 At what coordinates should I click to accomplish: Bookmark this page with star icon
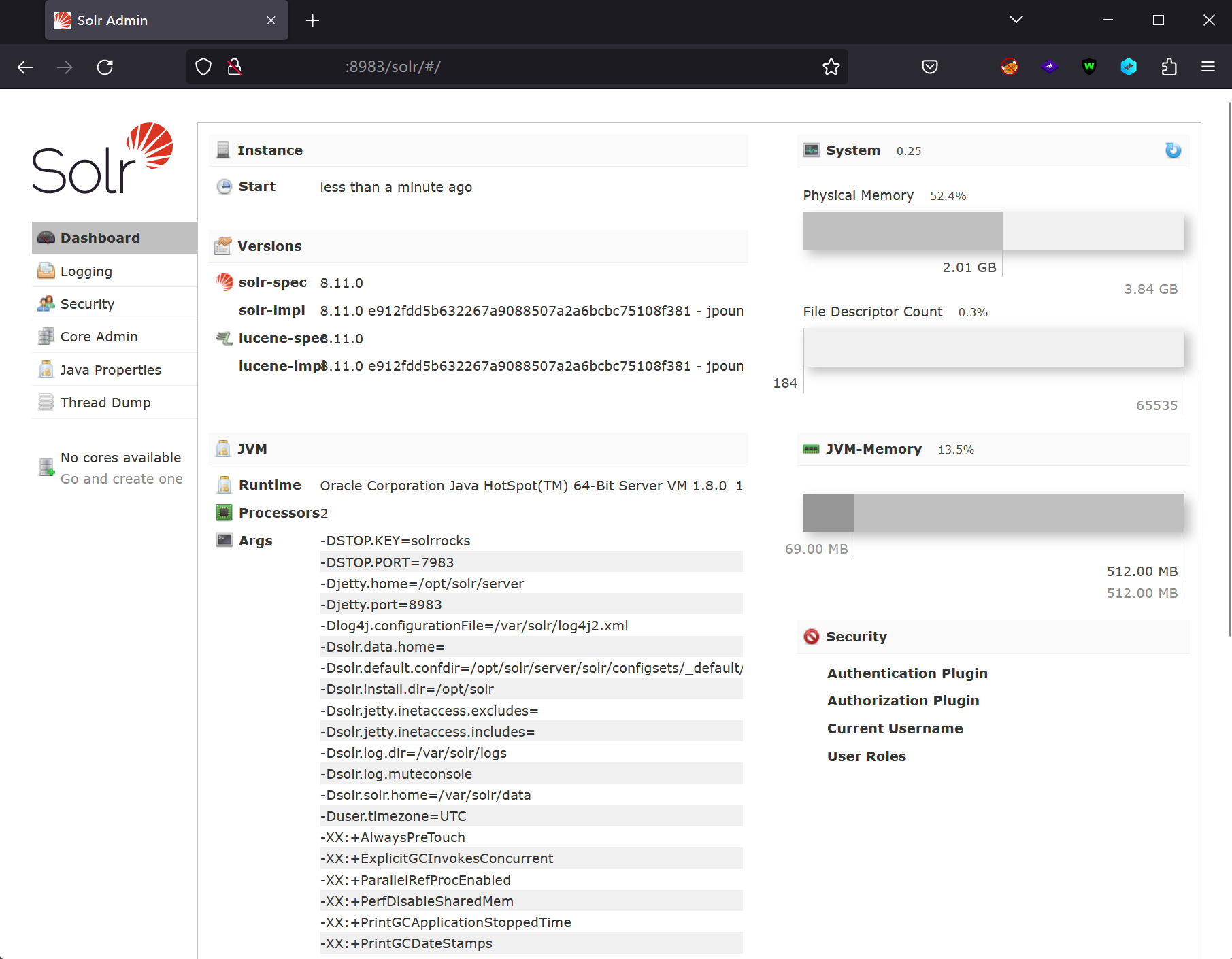click(831, 67)
